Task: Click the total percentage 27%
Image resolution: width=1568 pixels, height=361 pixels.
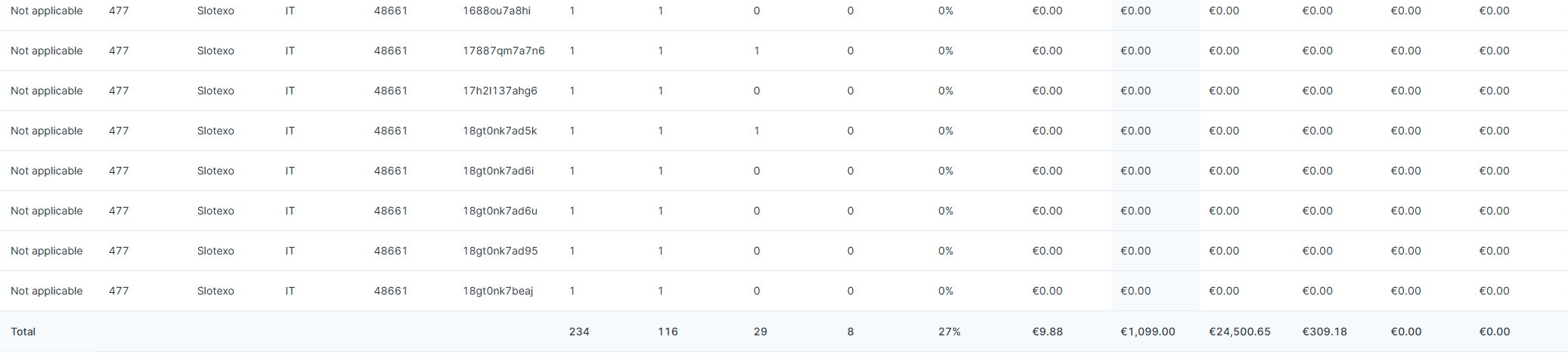Action: 950,332
